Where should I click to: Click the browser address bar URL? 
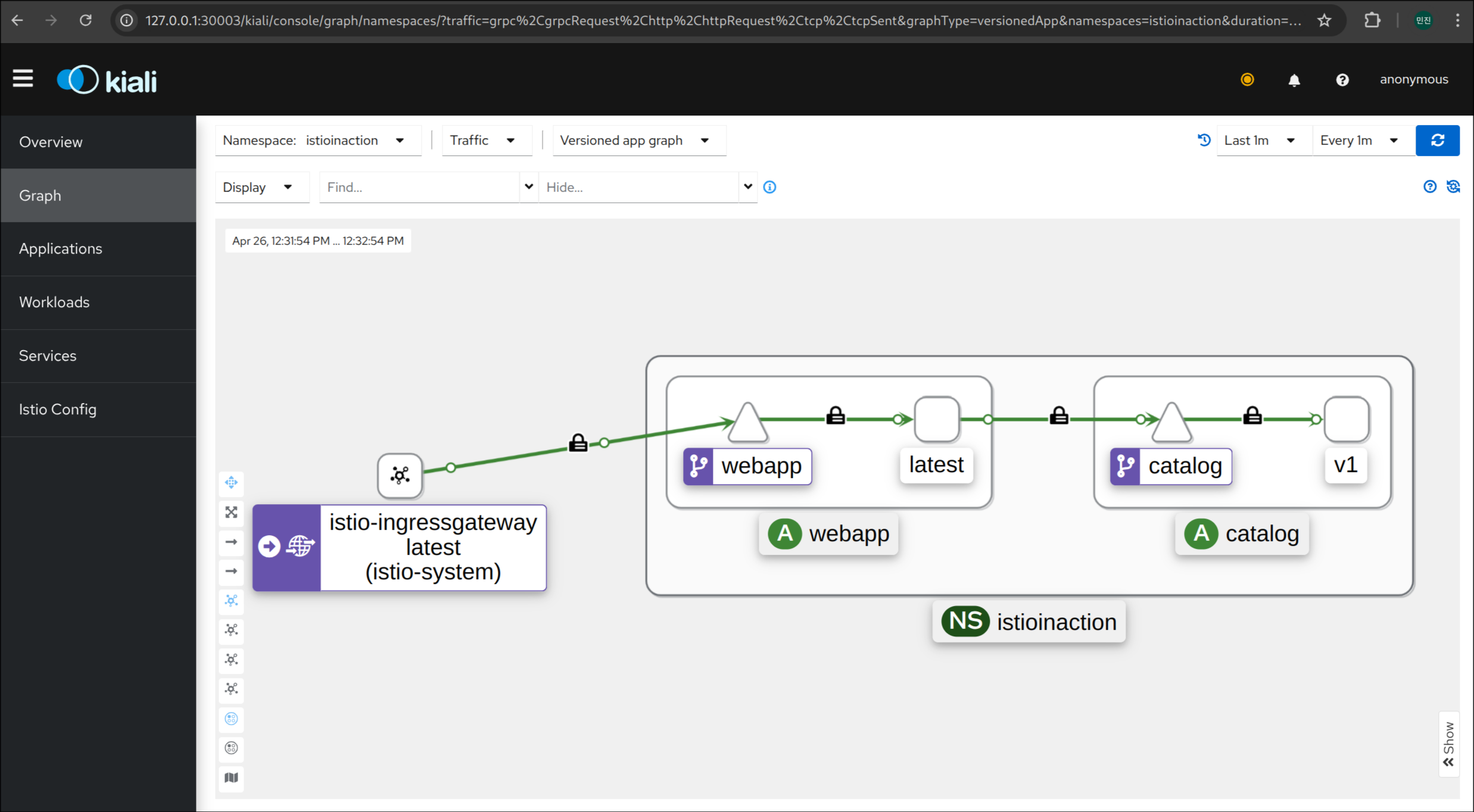[722, 21]
